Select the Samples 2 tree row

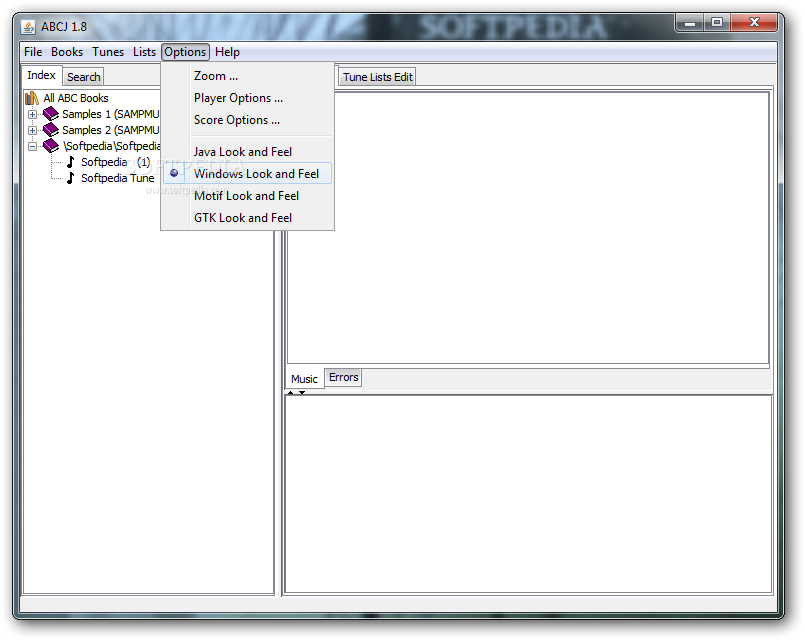pyautogui.click(x=111, y=130)
